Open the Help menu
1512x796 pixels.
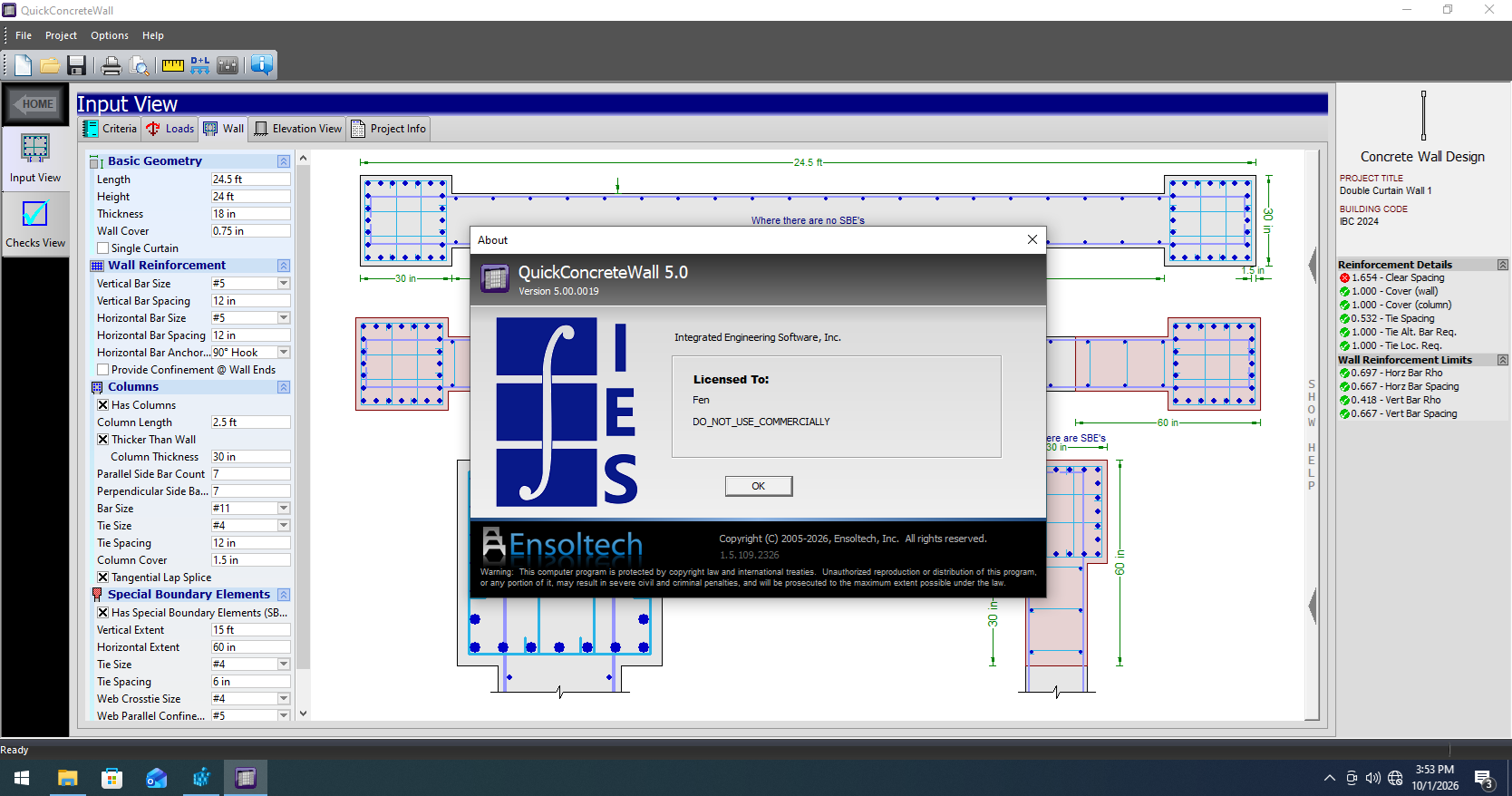coord(153,35)
